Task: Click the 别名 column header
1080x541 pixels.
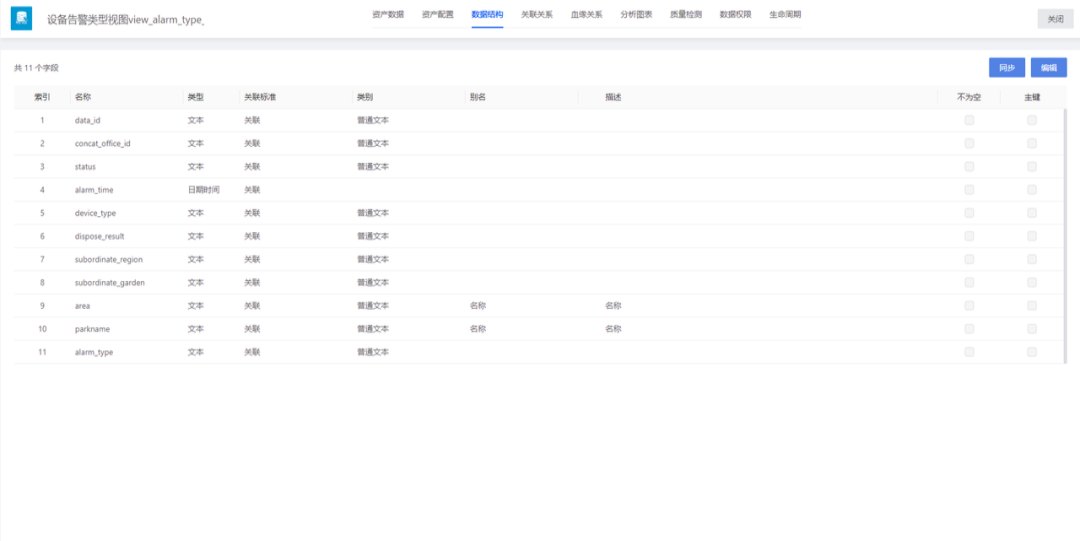Action: click(x=478, y=97)
